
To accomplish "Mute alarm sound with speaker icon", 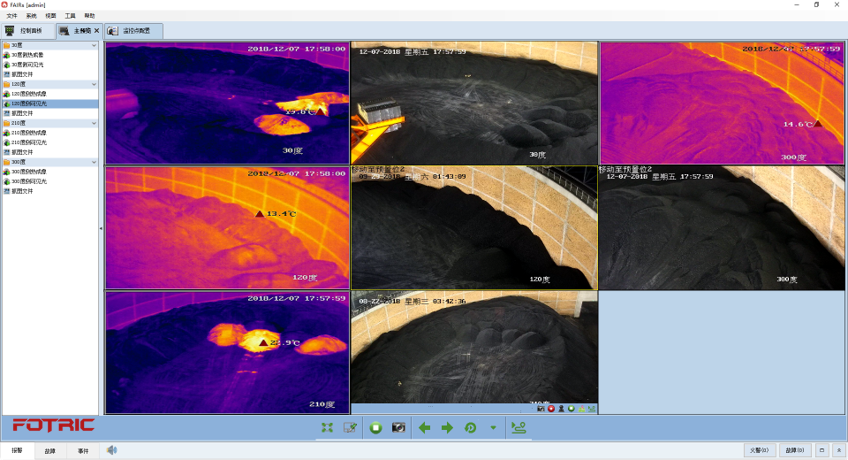I will 111,450.
